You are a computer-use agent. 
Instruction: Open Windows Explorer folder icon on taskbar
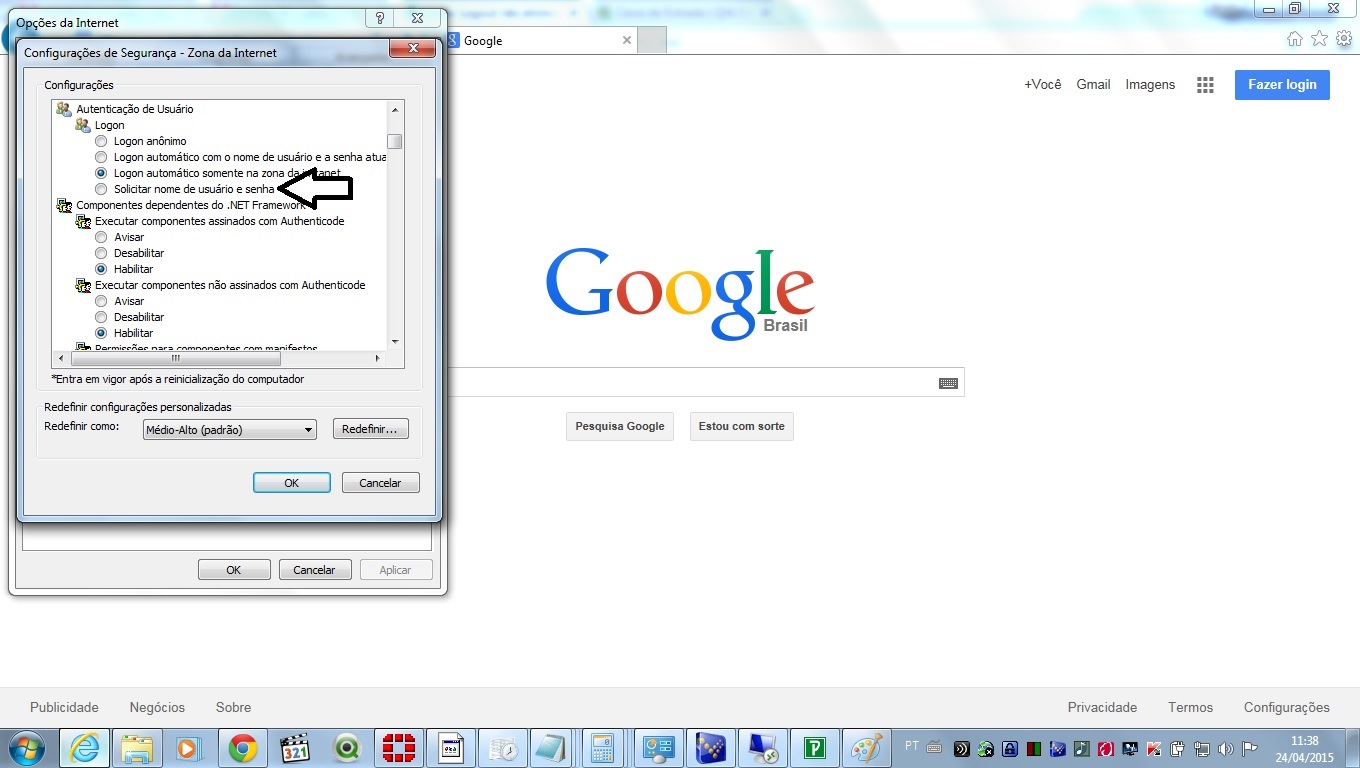[136, 748]
